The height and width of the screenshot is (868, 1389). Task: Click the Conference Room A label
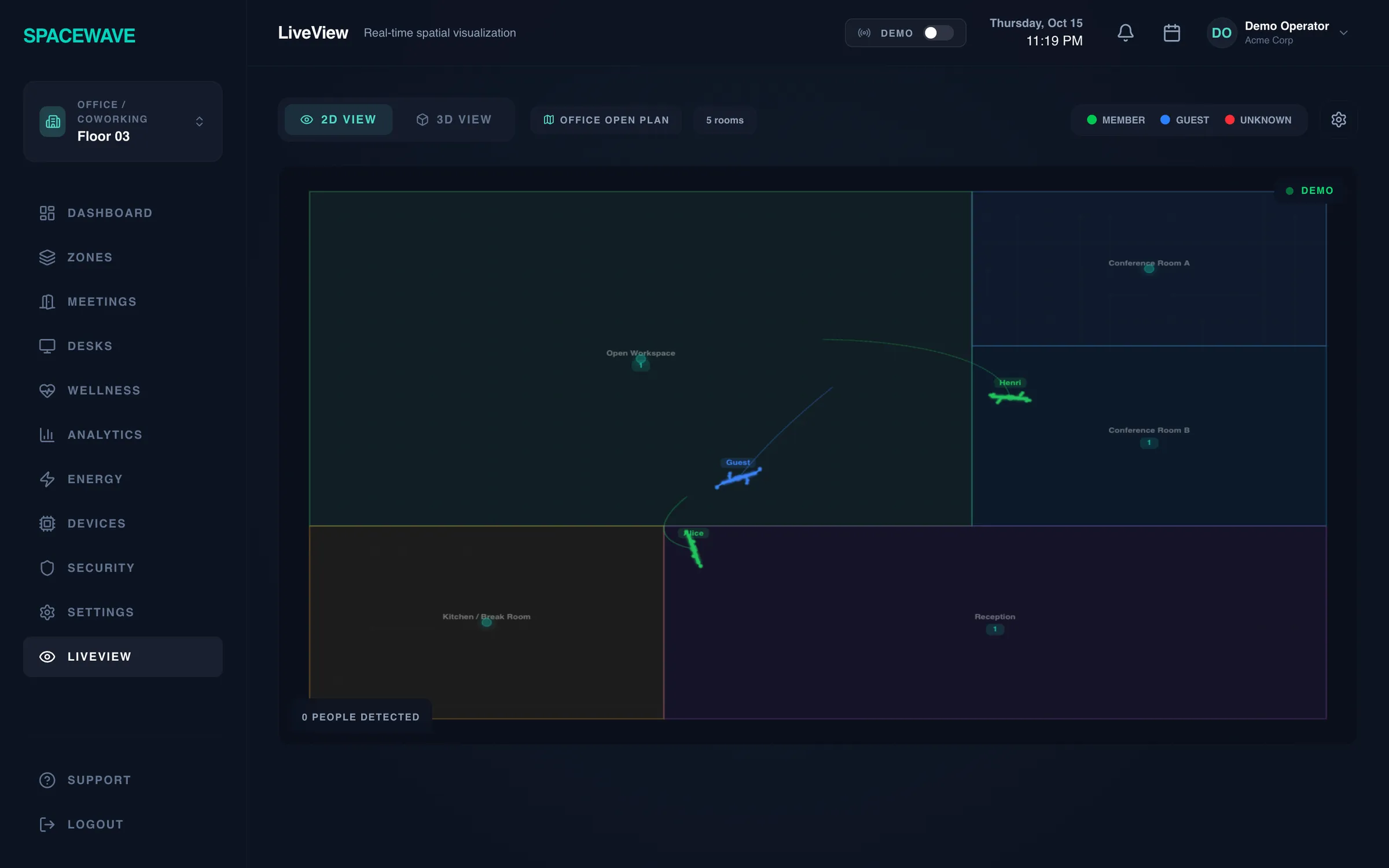1149,263
